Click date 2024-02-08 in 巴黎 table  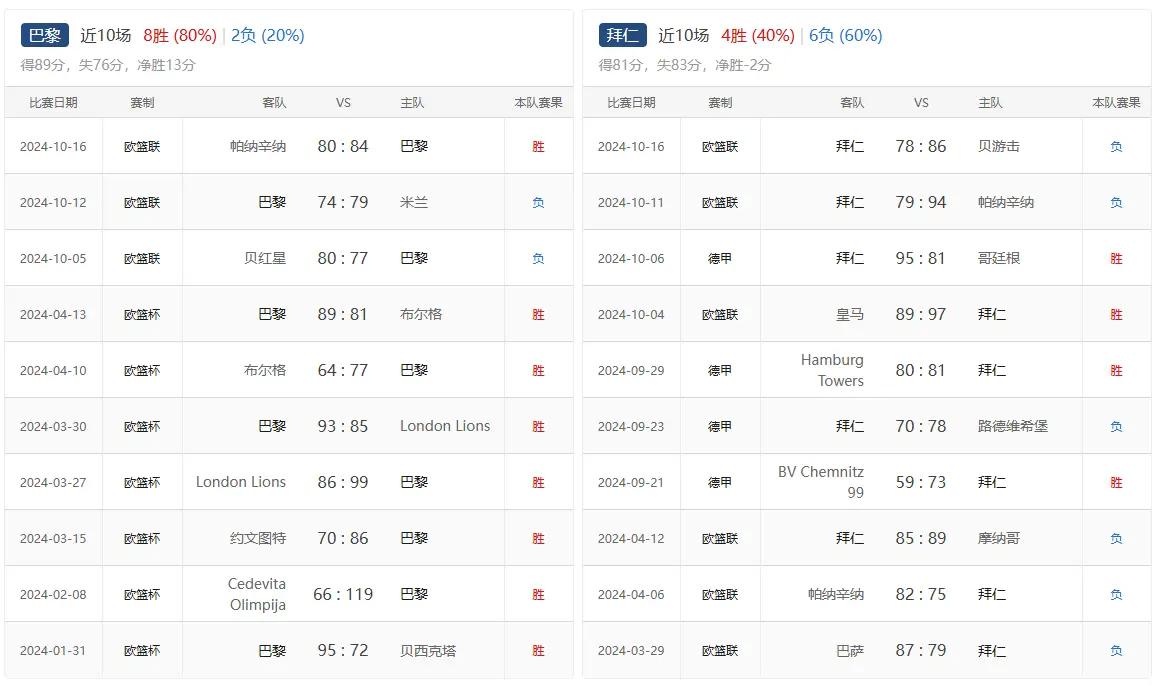(53, 595)
